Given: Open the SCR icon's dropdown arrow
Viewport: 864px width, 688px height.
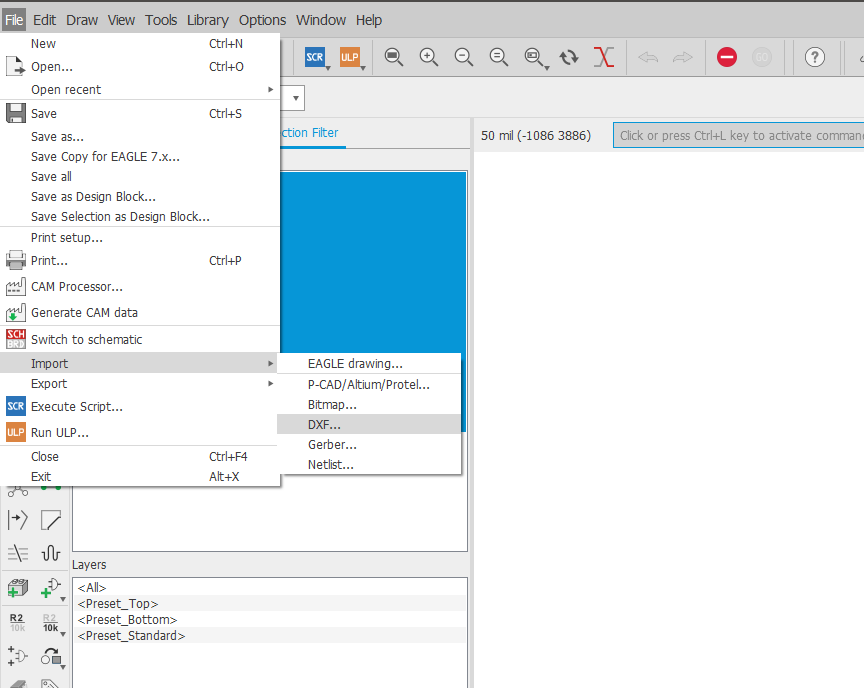Looking at the screenshot, I should (x=328, y=67).
